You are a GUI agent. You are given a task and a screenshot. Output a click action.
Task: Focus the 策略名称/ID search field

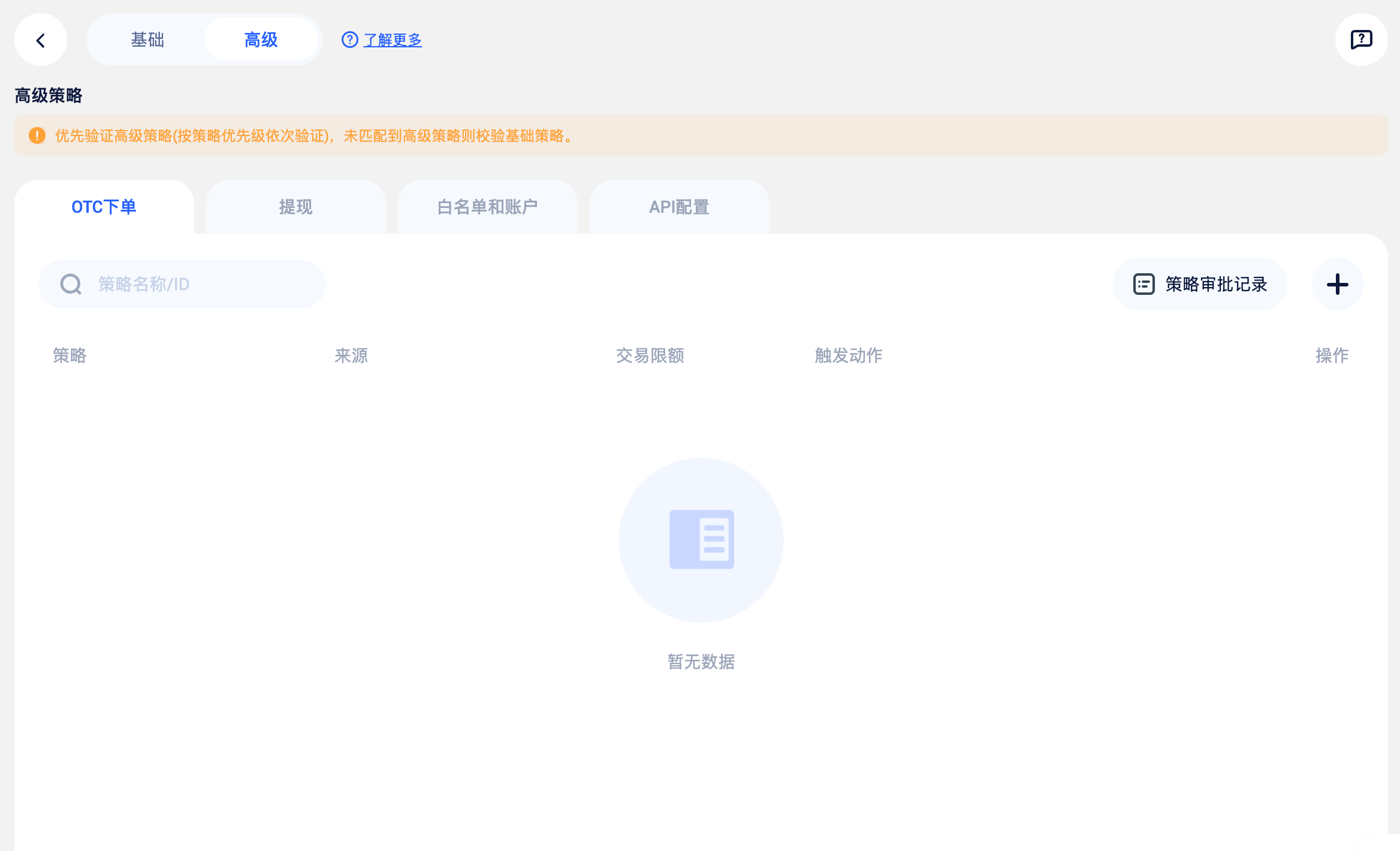point(198,284)
